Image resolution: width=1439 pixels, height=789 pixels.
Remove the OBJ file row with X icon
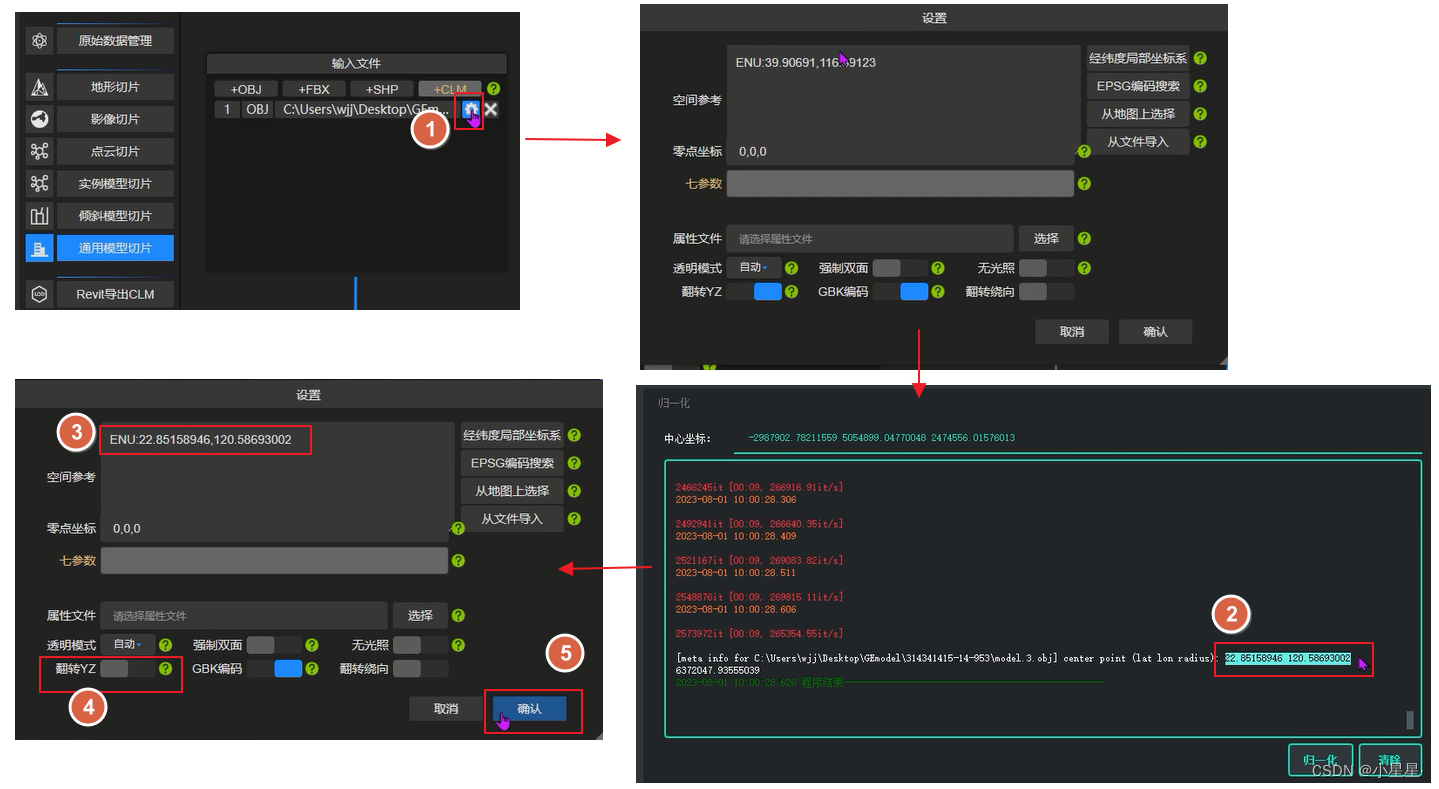tap(491, 109)
